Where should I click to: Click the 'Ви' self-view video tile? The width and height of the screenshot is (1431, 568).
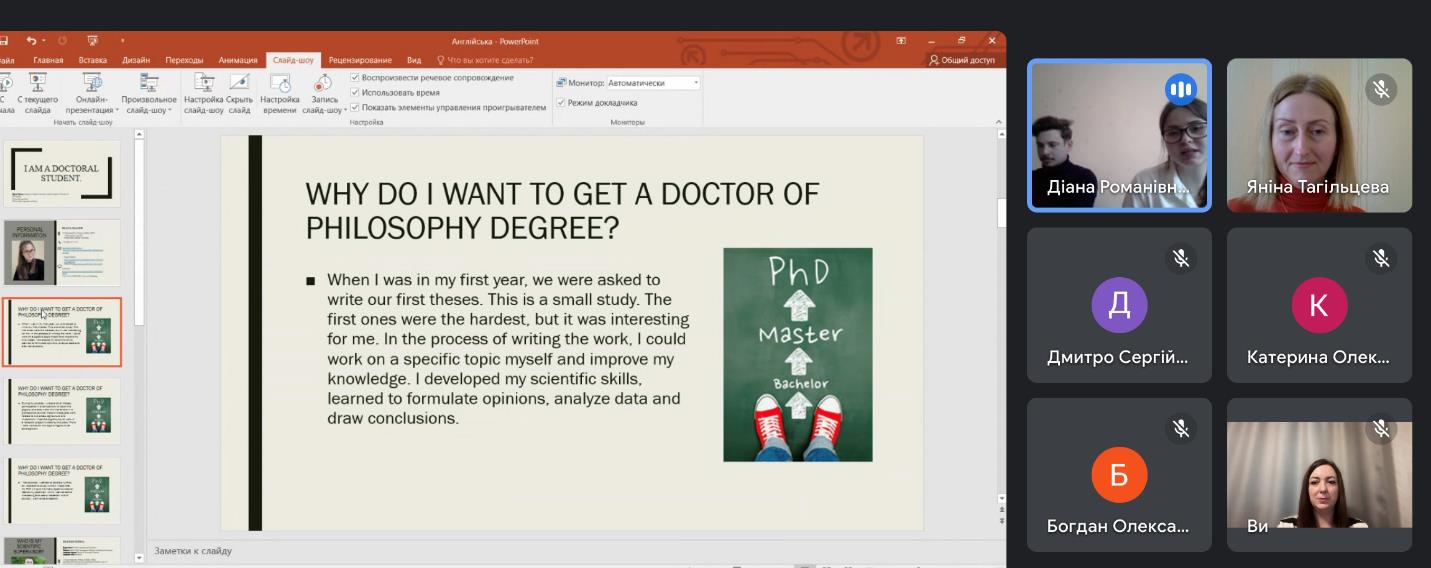tap(1319, 475)
